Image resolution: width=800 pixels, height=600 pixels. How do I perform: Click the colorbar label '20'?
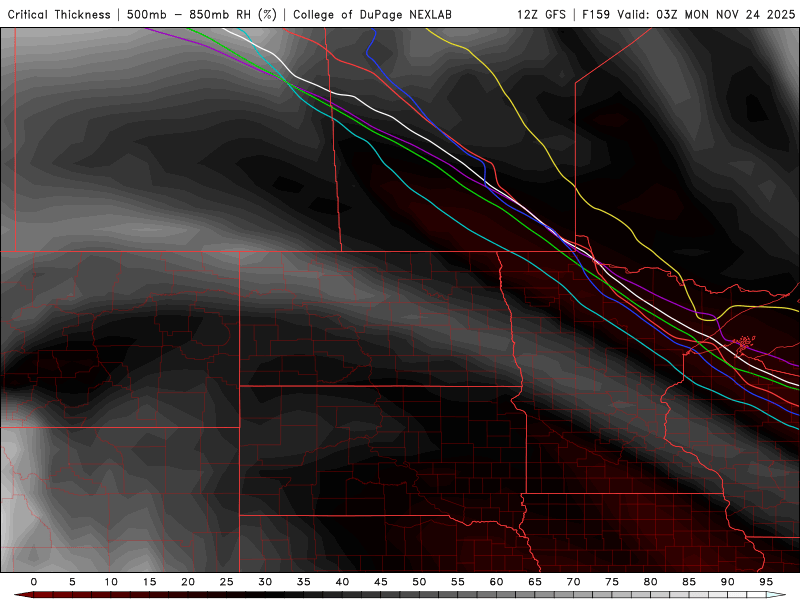188,582
